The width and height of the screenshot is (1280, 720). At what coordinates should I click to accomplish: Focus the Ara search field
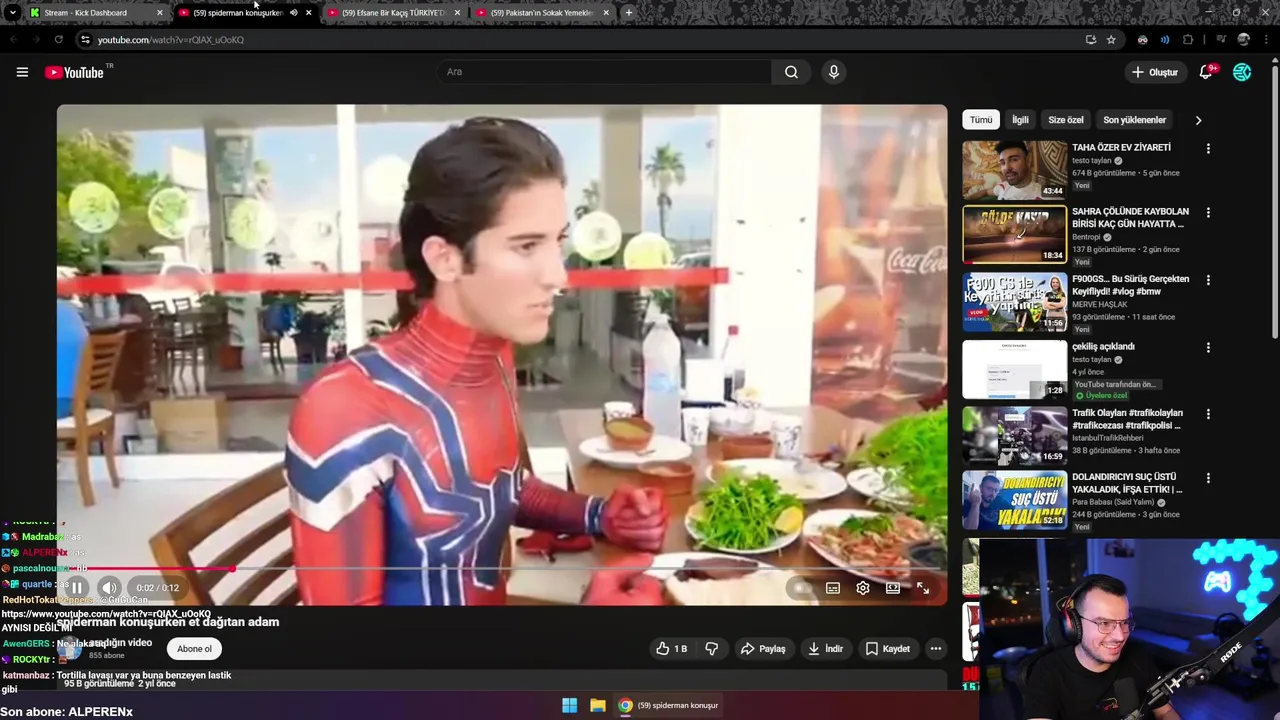click(604, 72)
